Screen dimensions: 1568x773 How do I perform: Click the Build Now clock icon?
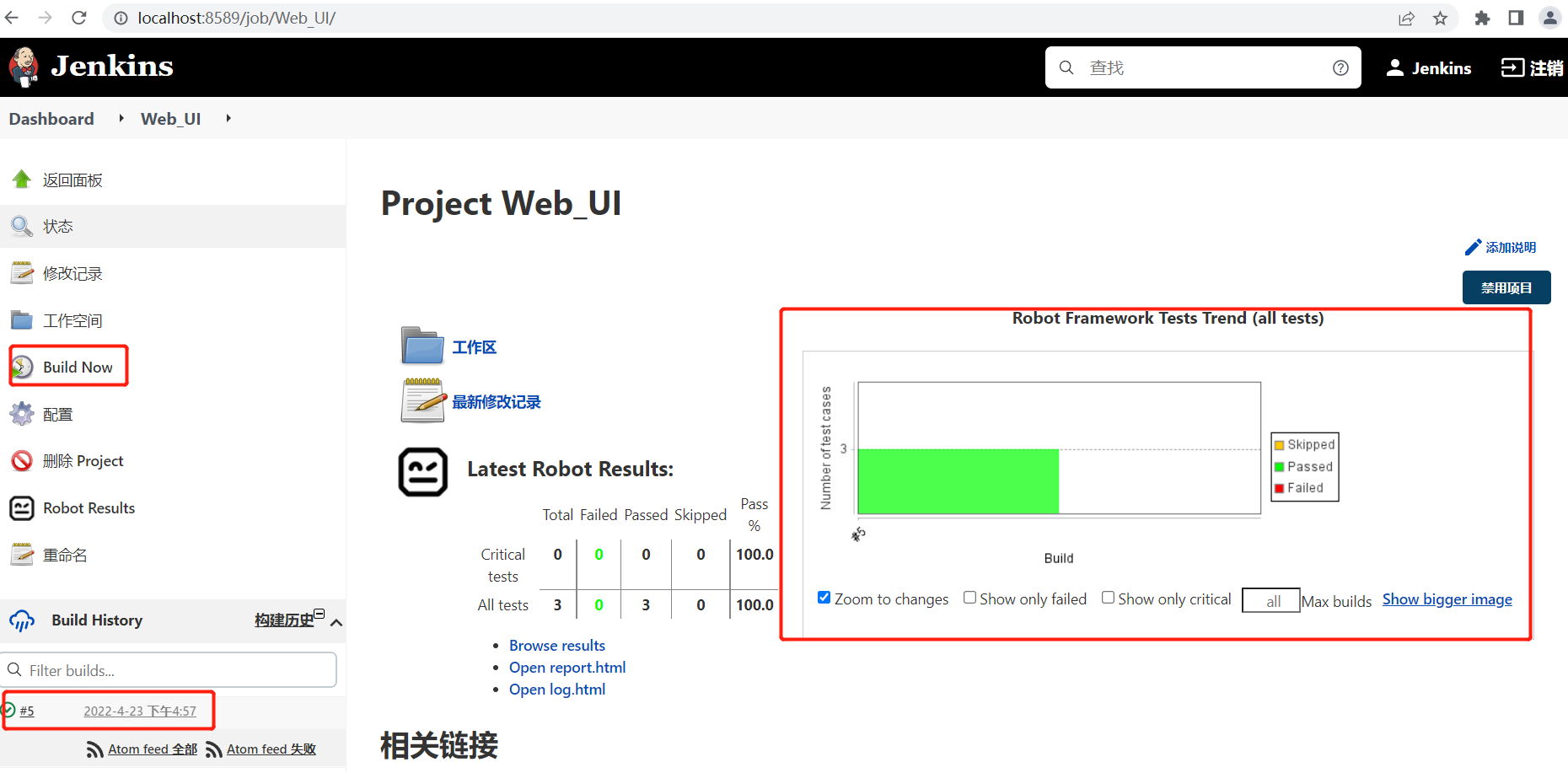22,367
